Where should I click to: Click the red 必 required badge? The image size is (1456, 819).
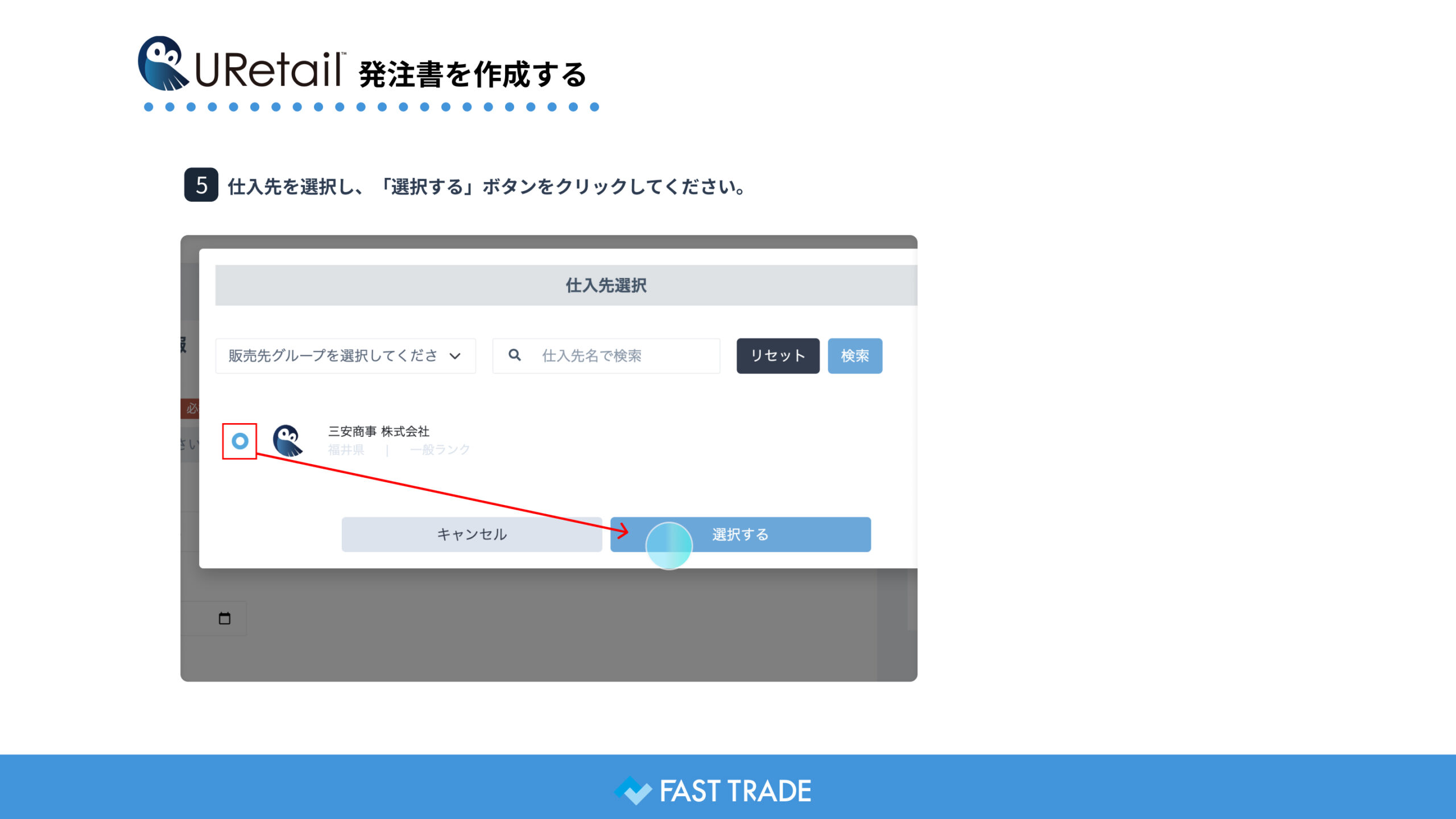coord(191,408)
